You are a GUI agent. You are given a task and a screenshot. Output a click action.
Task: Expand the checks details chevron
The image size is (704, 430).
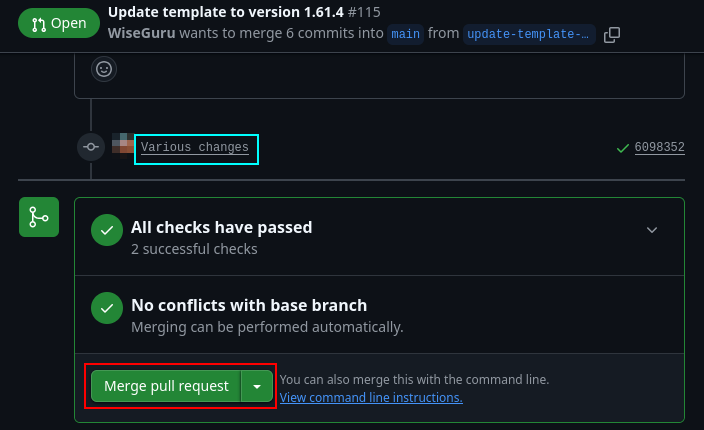click(x=652, y=230)
